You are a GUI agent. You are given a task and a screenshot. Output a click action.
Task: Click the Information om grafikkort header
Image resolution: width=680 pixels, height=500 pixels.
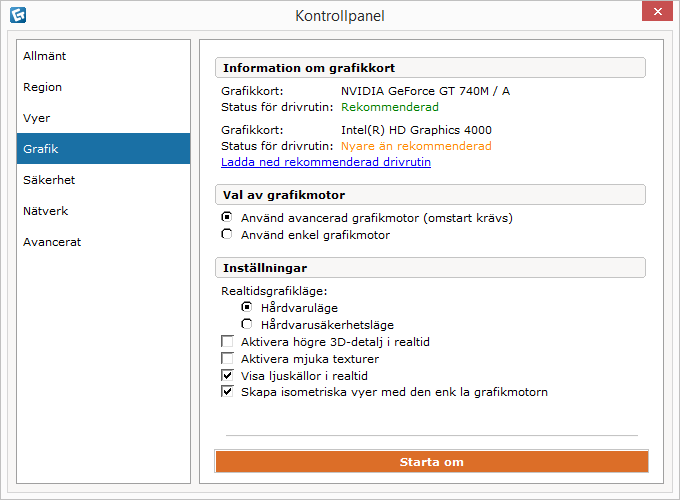[430, 68]
